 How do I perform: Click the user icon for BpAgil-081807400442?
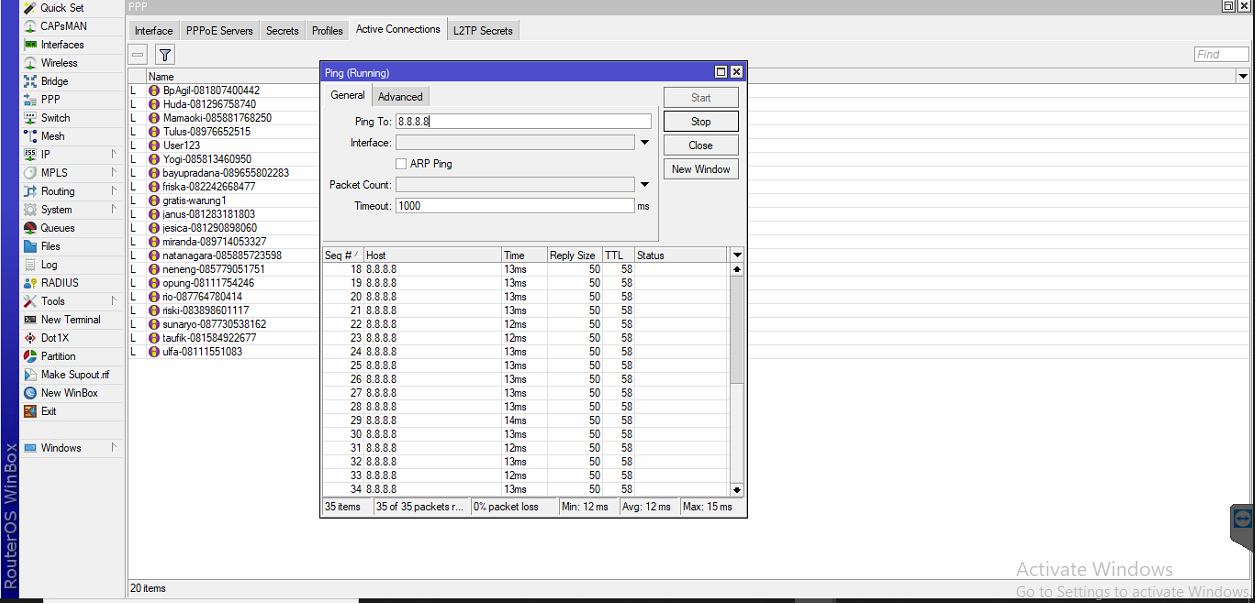154,90
